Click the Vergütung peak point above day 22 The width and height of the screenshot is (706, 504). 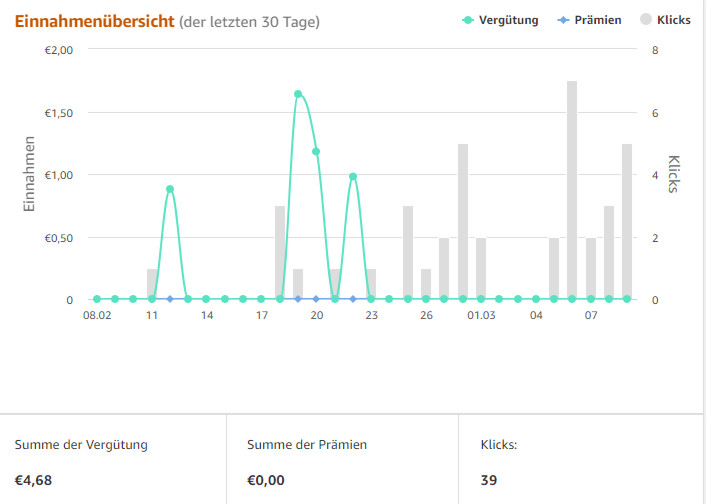tap(353, 177)
